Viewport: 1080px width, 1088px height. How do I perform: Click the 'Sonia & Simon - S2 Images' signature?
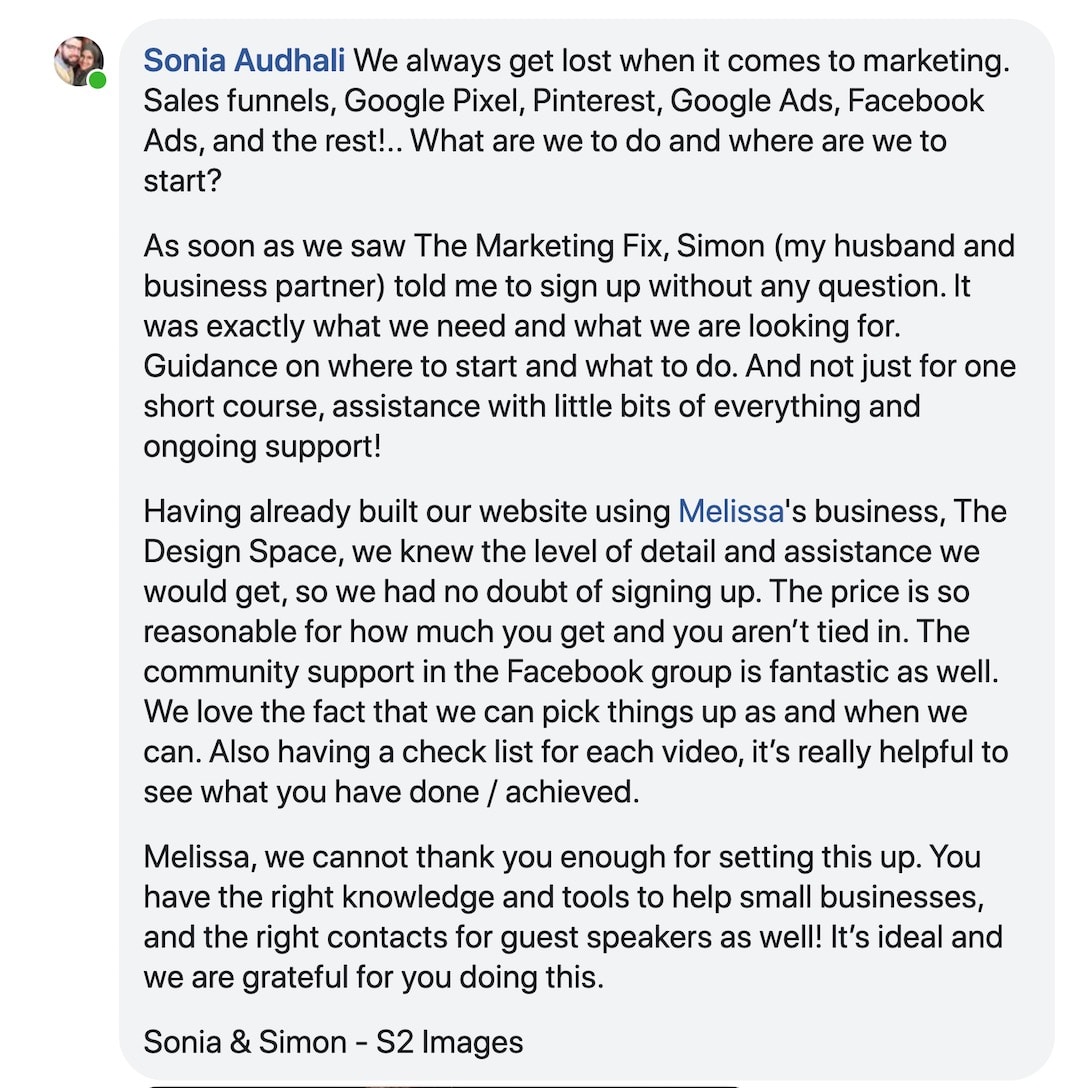tap(333, 1042)
